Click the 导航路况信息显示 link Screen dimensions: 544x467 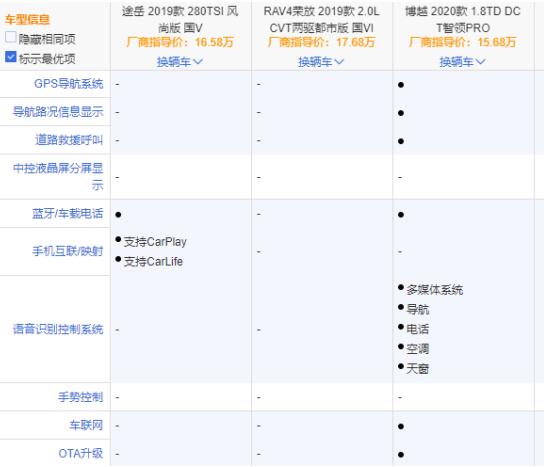58,112
